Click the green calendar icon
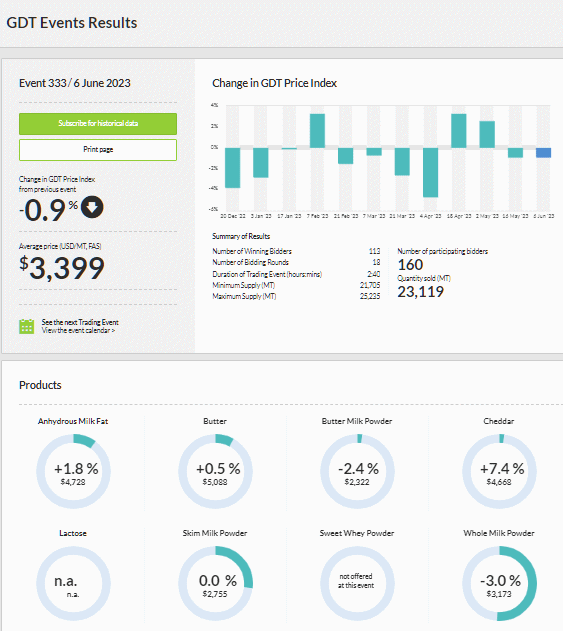 tap(27, 326)
